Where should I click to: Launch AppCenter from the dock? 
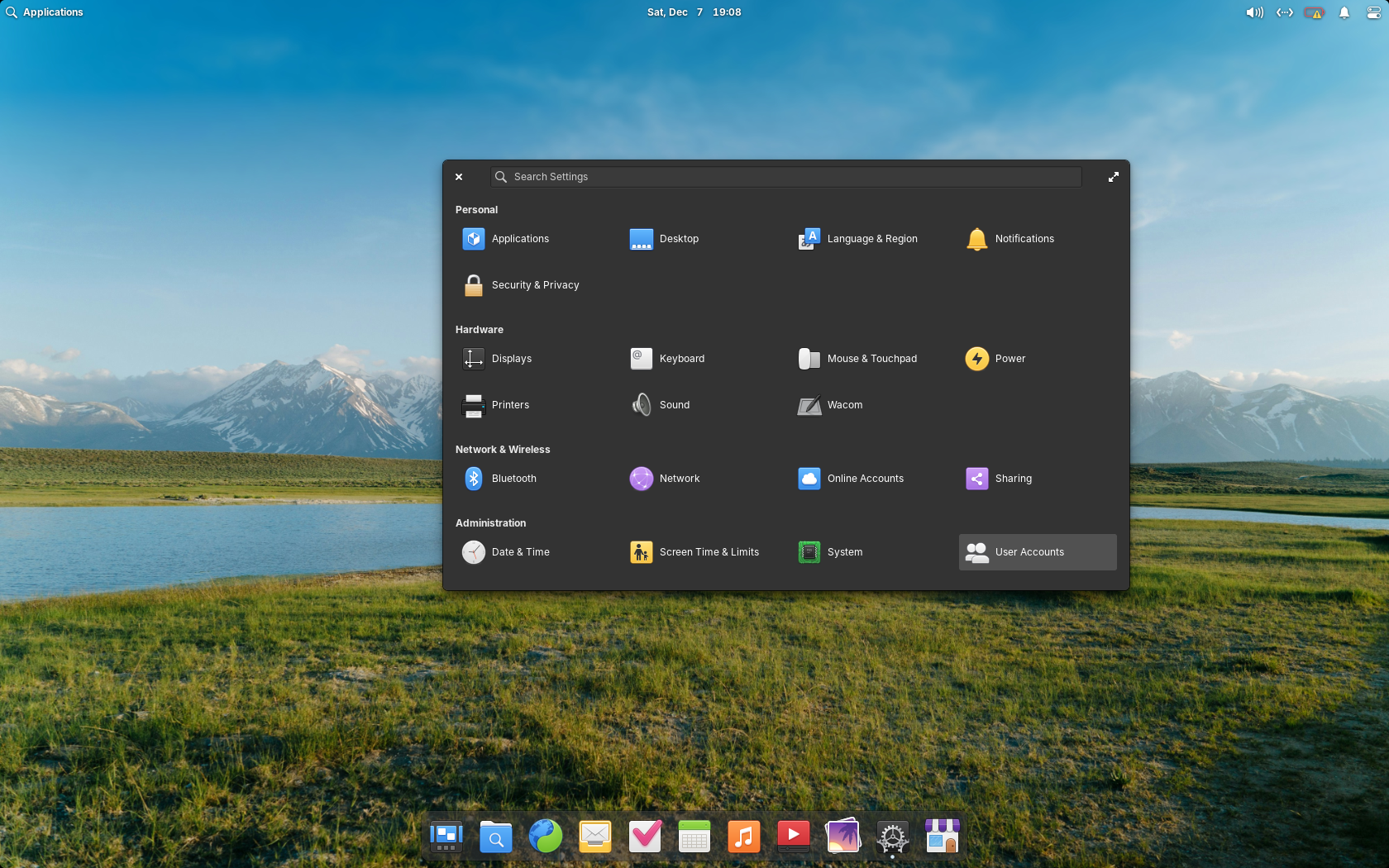[x=943, y=837]
